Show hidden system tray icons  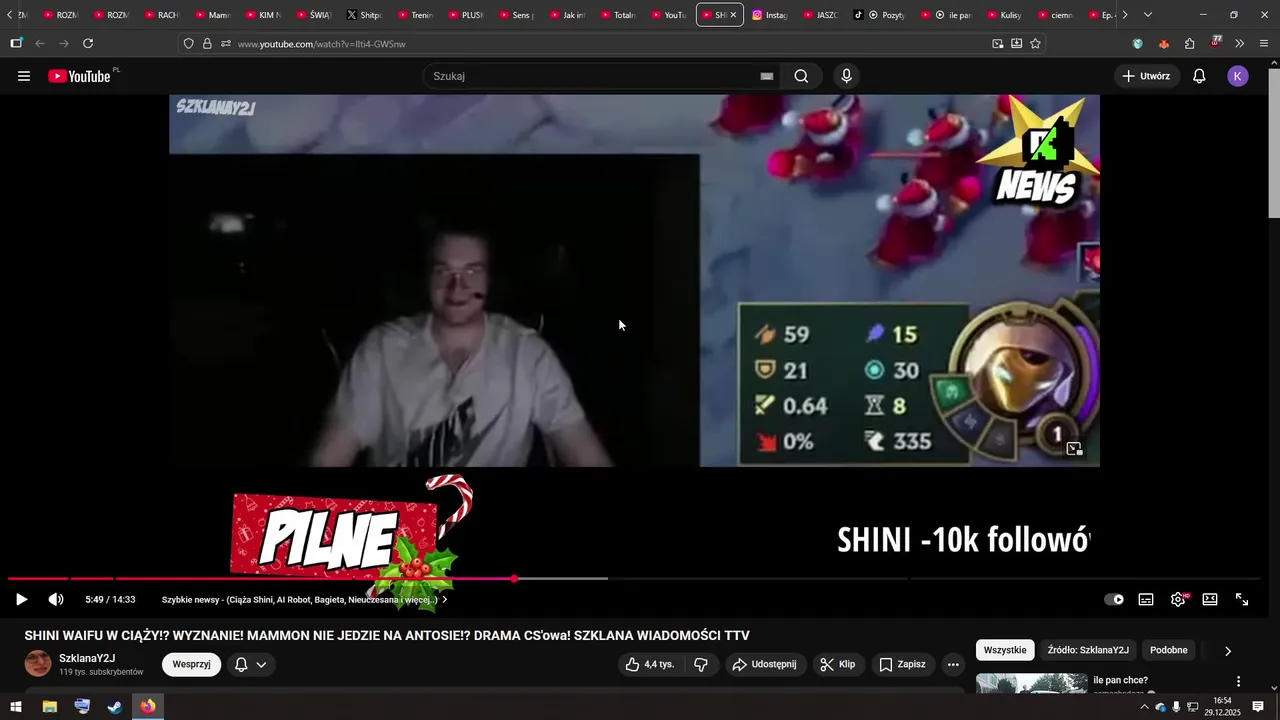(1144, 707)
